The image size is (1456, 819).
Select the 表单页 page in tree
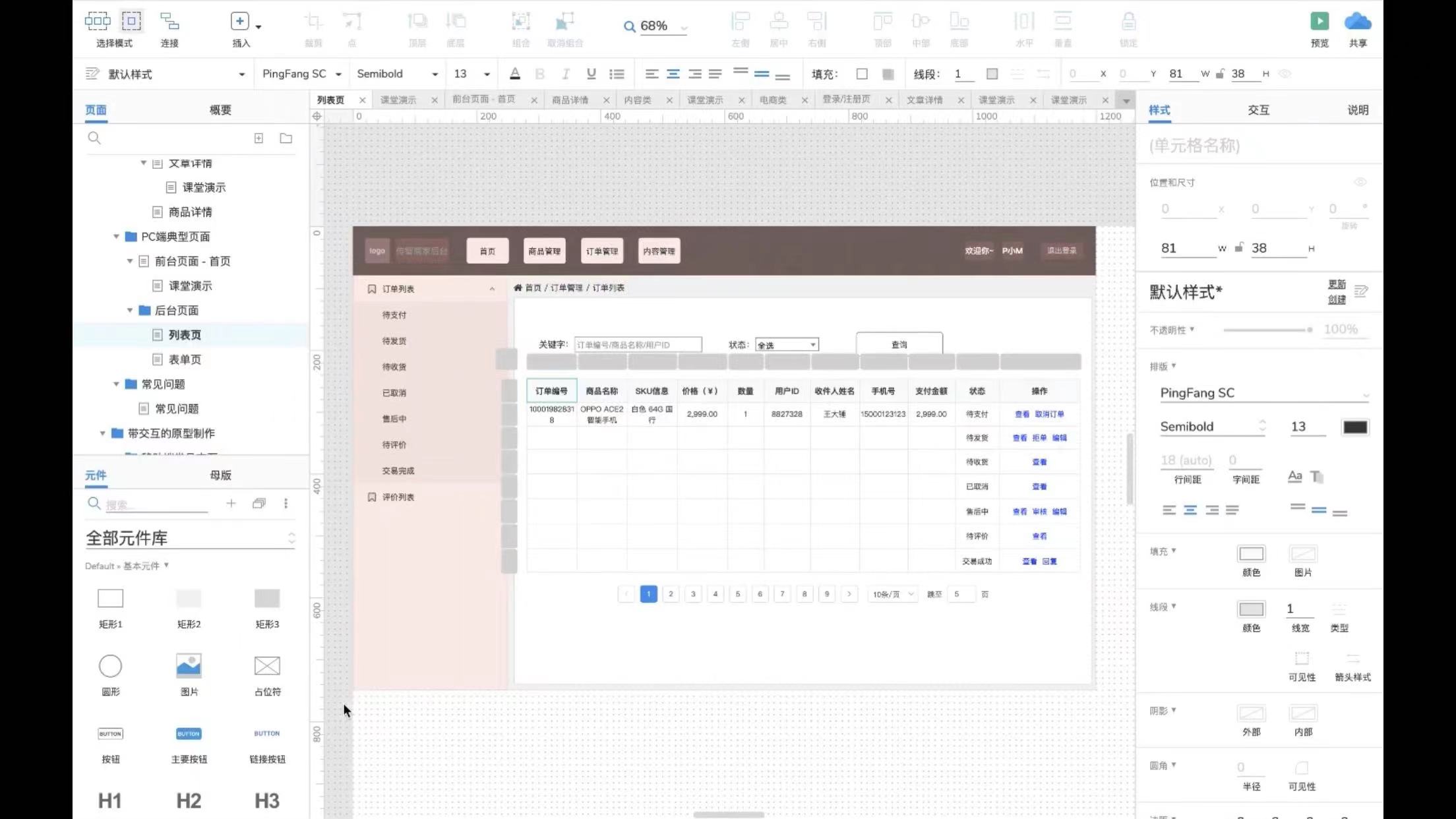[185, 359]
